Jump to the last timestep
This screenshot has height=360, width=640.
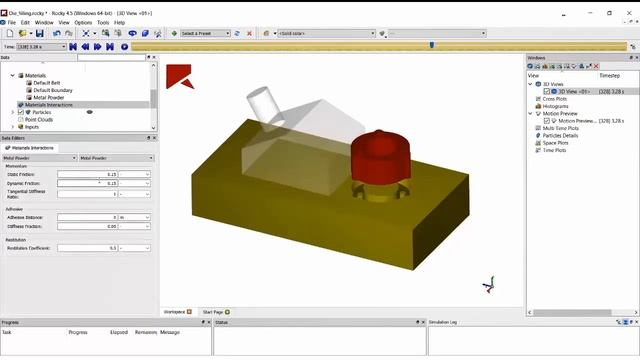coord(110,47)
